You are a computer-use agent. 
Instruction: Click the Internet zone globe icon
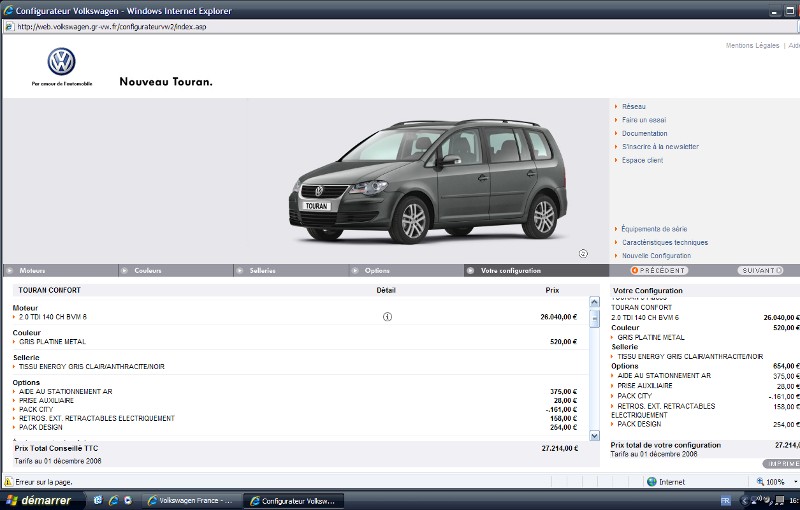click(652, 481)
